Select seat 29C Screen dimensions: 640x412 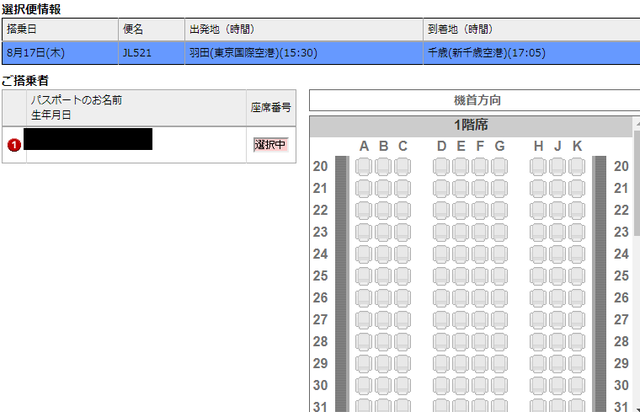[x=402, y=363]
